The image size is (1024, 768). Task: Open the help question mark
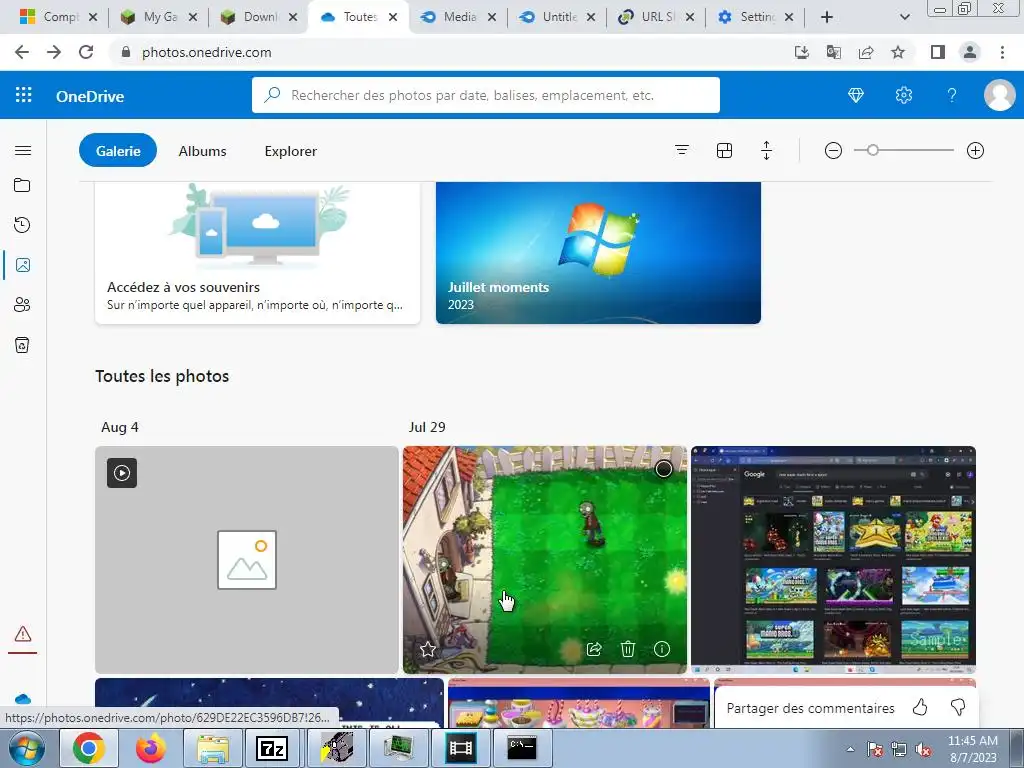(952, 95)
